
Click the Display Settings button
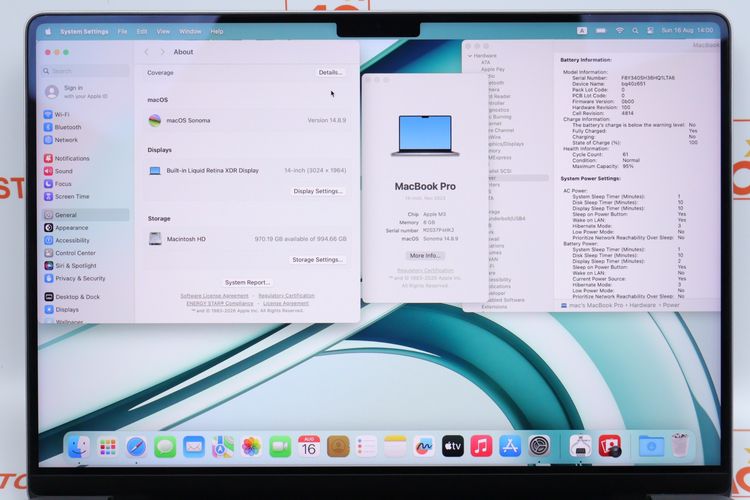coord(318,191)
